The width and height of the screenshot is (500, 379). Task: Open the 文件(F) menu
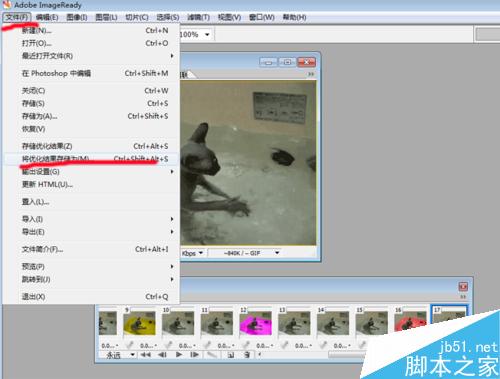pyautogui.click(x=17, y=17)
